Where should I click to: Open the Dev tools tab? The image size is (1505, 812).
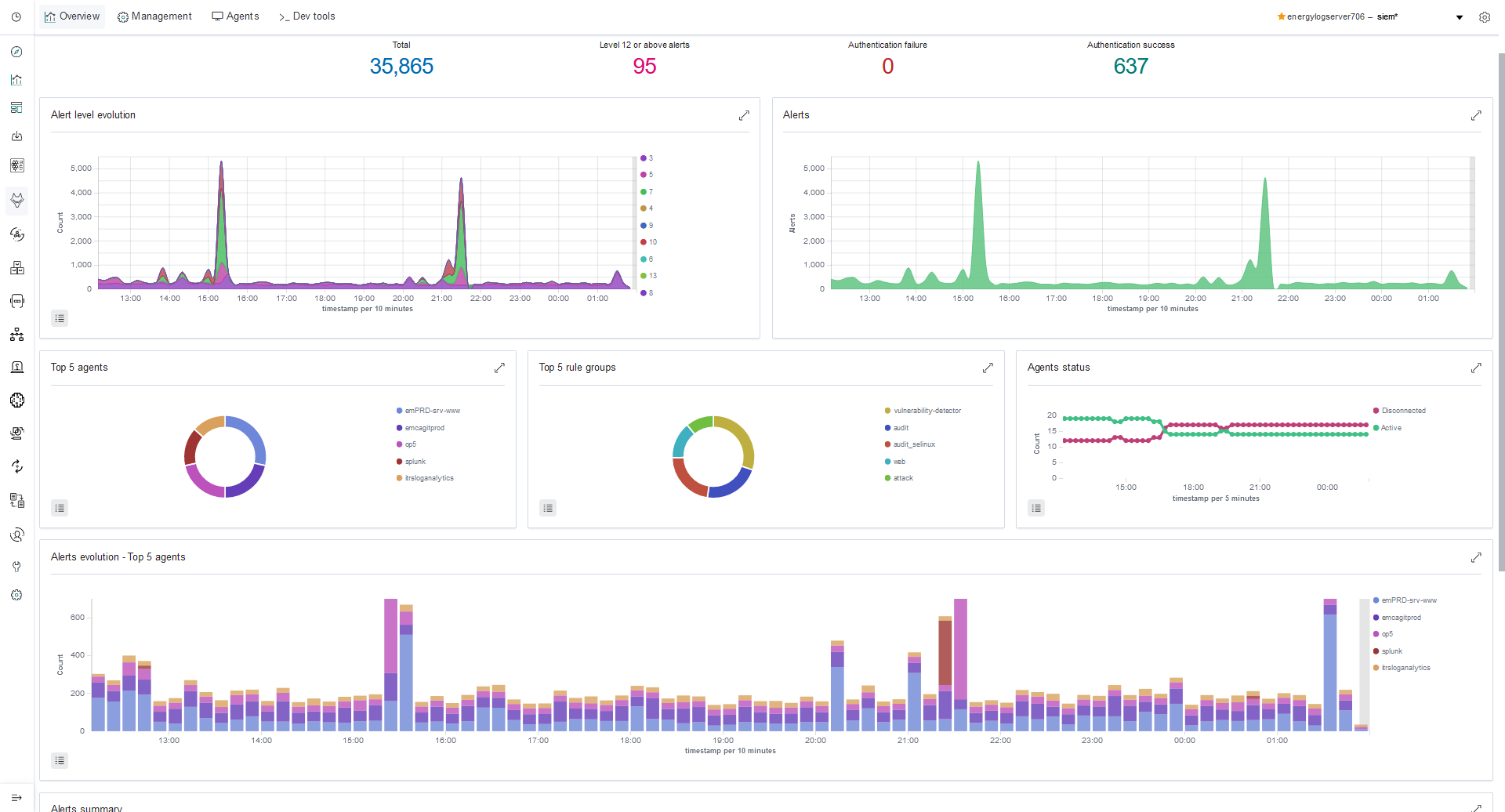pyautogui.click(x=306, y=16)
